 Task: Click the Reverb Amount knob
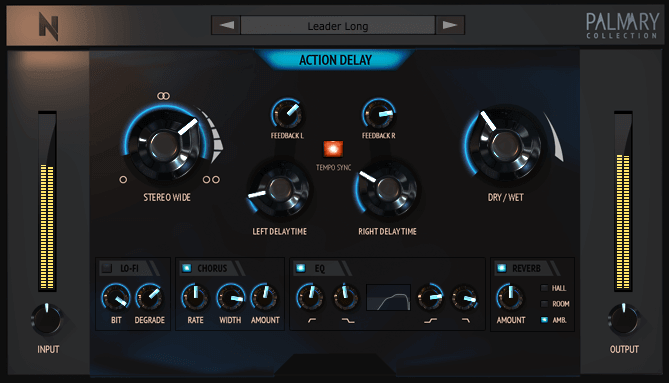pyautogui.click(x=510, y=297)
